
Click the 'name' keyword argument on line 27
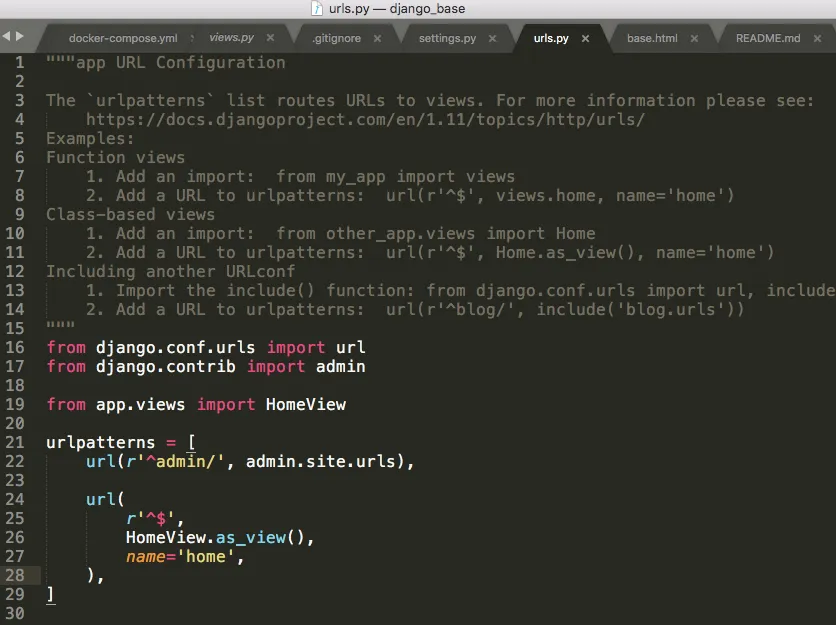146,557
